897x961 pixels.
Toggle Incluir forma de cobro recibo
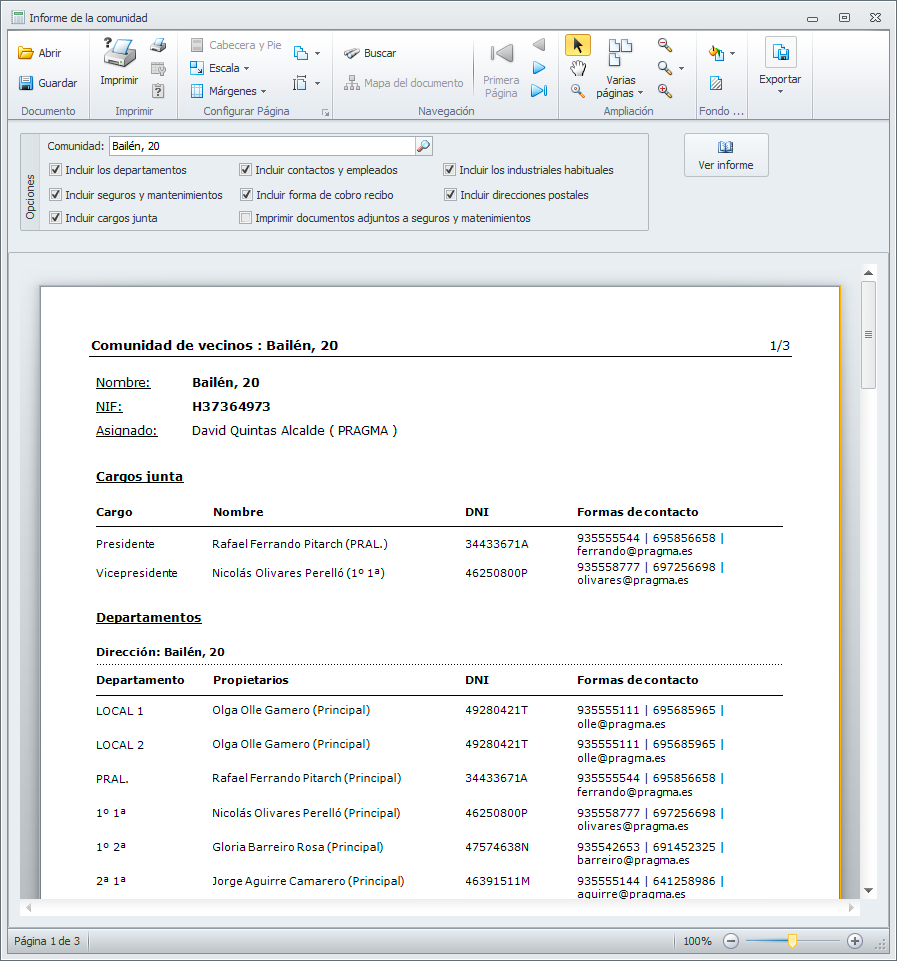click(246, 195)
